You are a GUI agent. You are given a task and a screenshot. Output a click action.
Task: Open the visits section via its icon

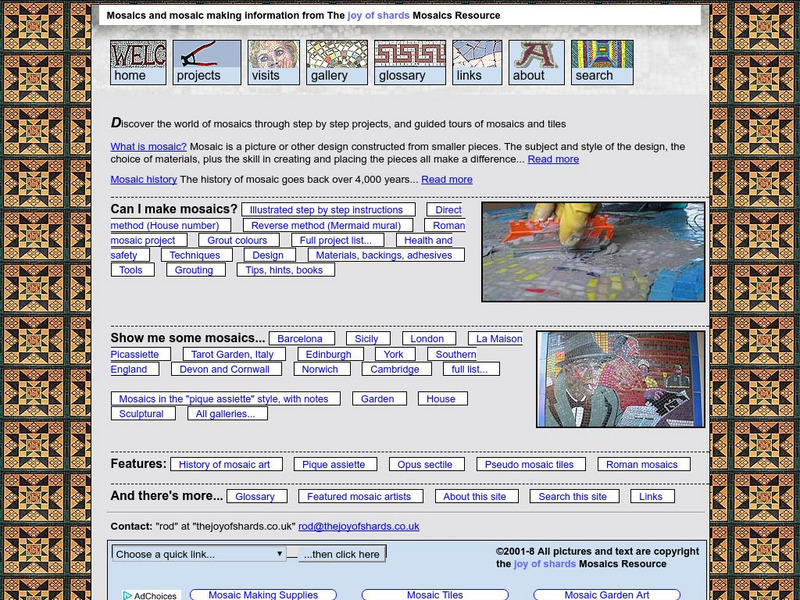(x=274, y=58)
